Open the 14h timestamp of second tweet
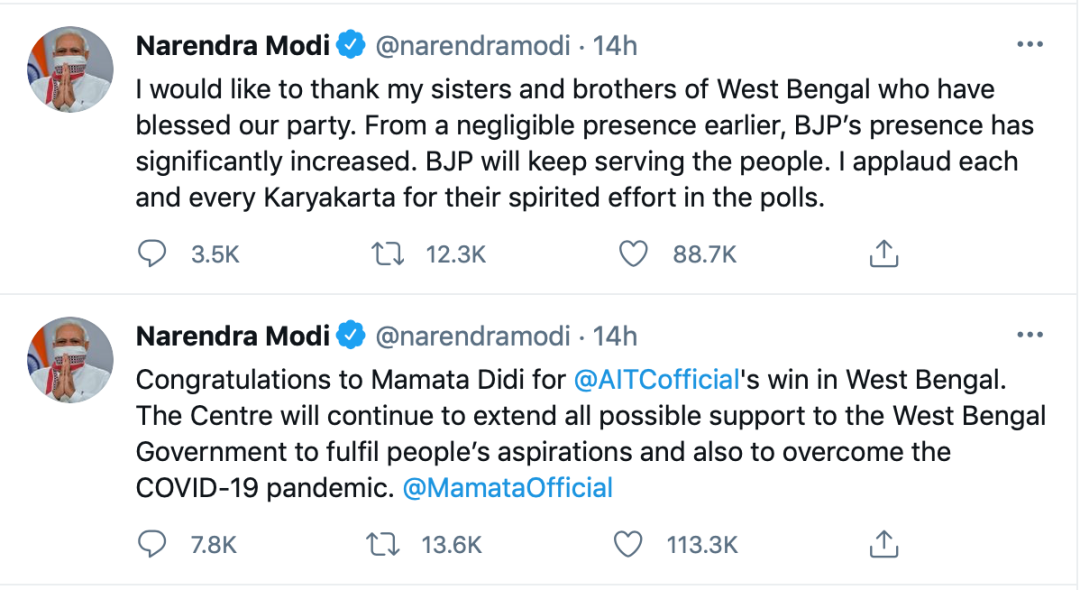 tap(615, 336)
